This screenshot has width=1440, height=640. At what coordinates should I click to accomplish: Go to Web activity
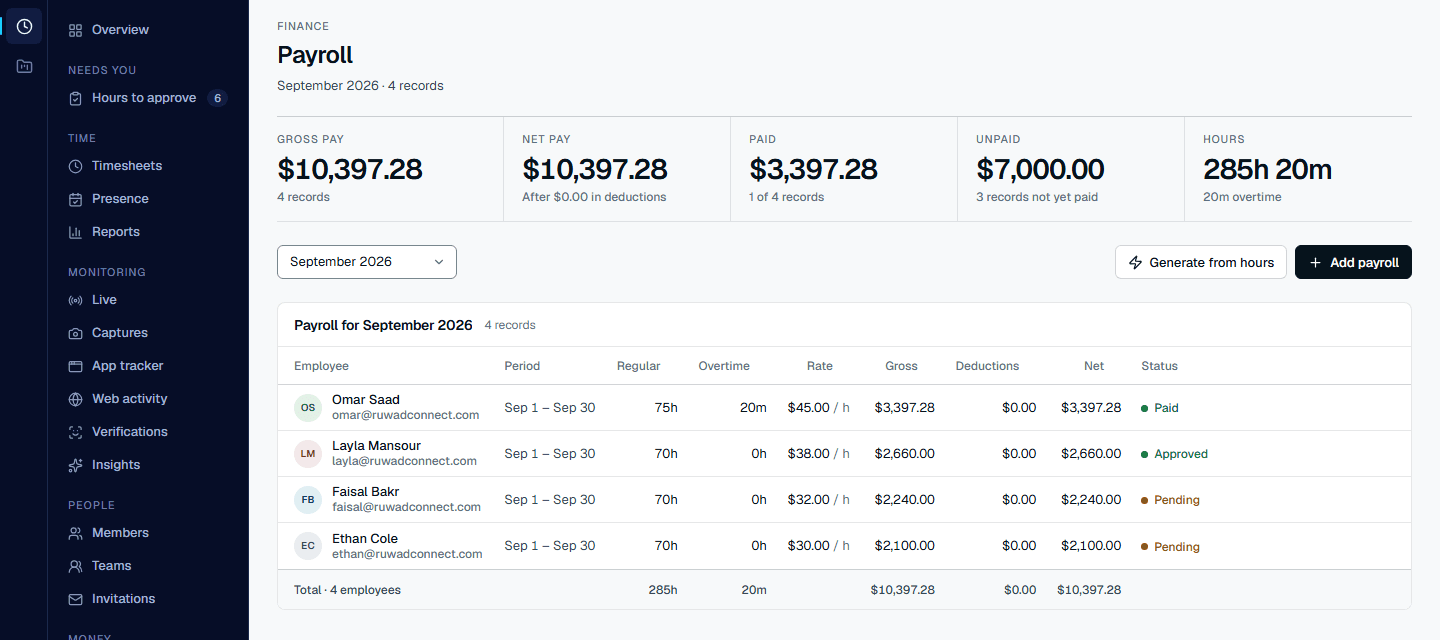pos(148,399)
